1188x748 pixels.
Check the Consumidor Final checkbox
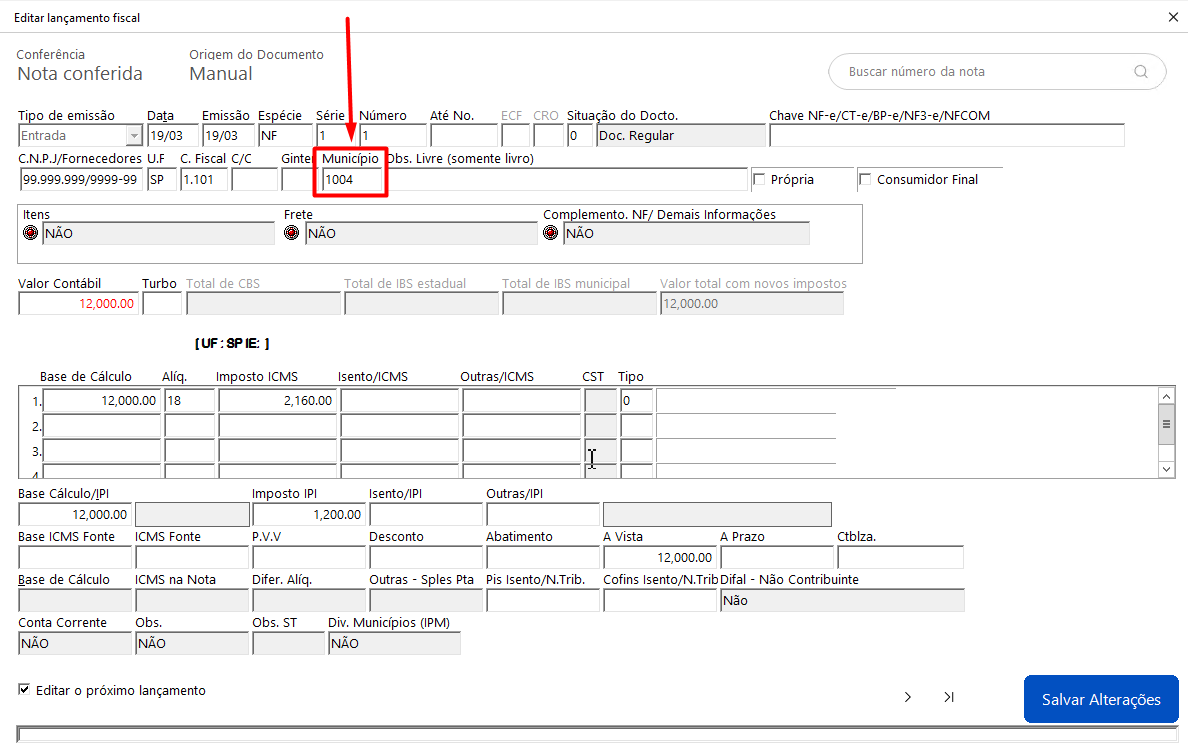click(864, 179)
